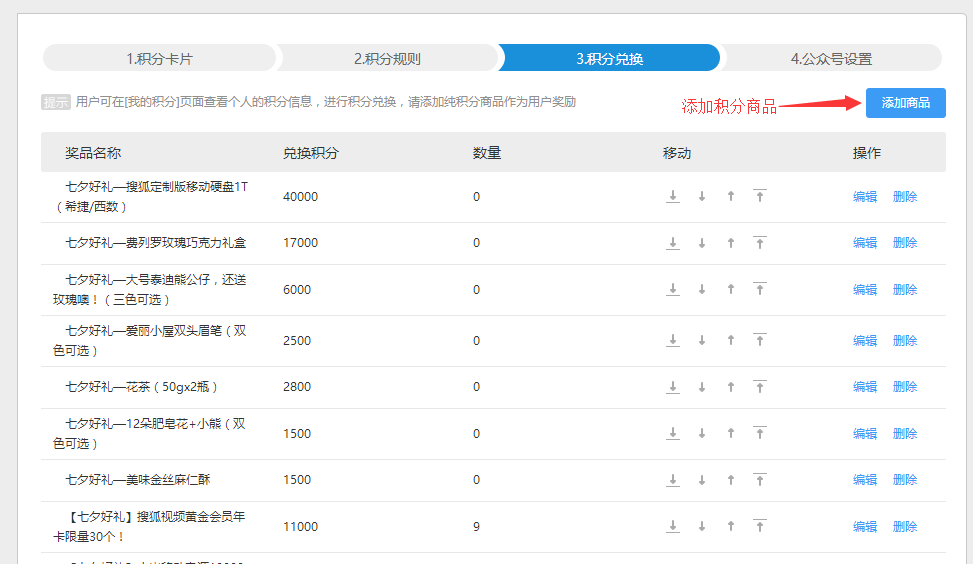Image resolution: width=973 pixels, height=564 pixels.
Task: Move the 搜狐视频 membership prize to top
Action: [x=760, y=527]
